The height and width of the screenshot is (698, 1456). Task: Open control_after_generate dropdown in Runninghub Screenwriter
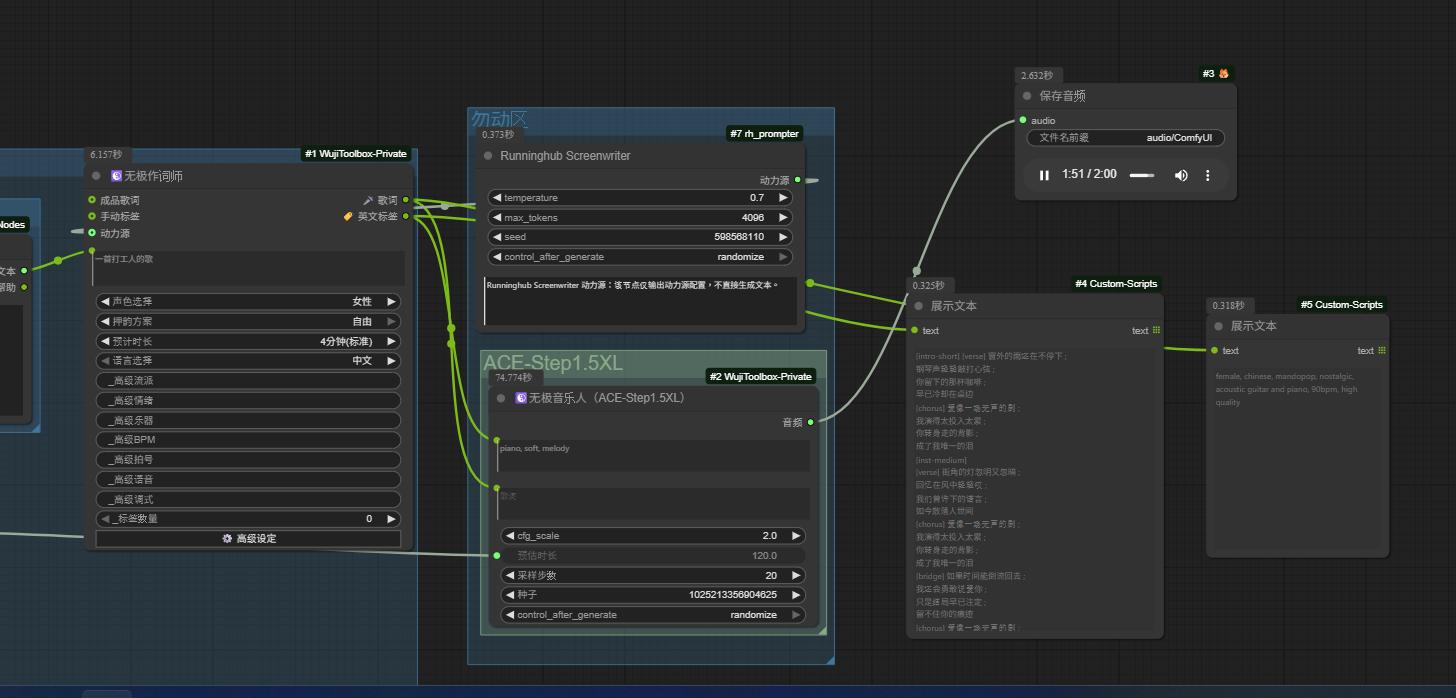(x=640, y=257)
